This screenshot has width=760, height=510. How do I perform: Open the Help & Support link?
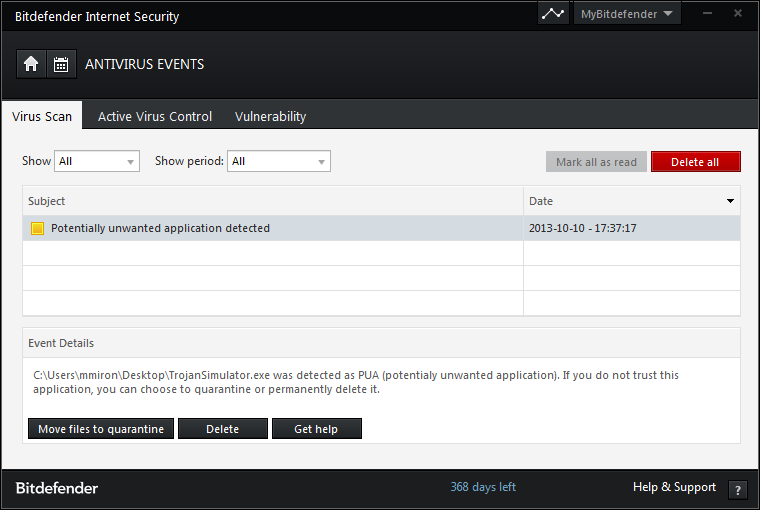click(674, 487)
